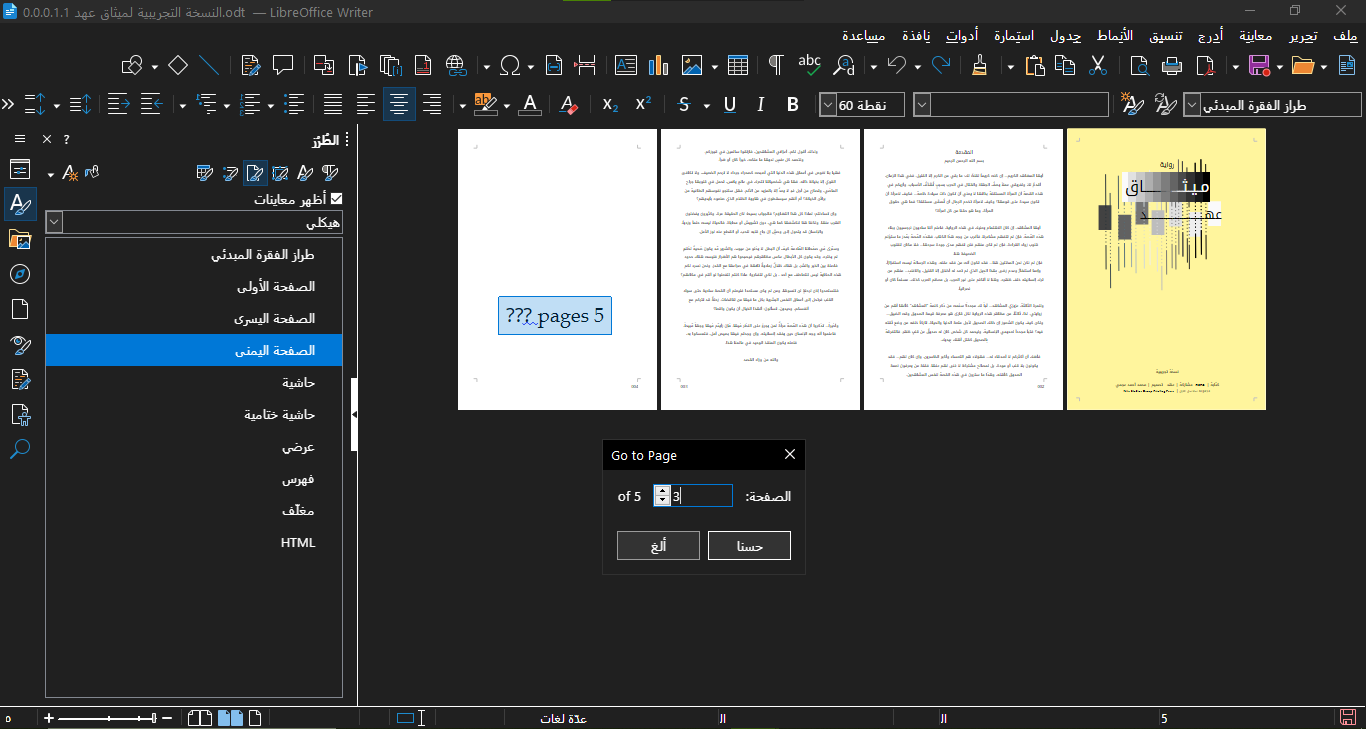The width and height of the screenshot is (1366, 729).
Task: Uncheck the أظهر معاينات checkbox
Action: click(x=336, y=199)
